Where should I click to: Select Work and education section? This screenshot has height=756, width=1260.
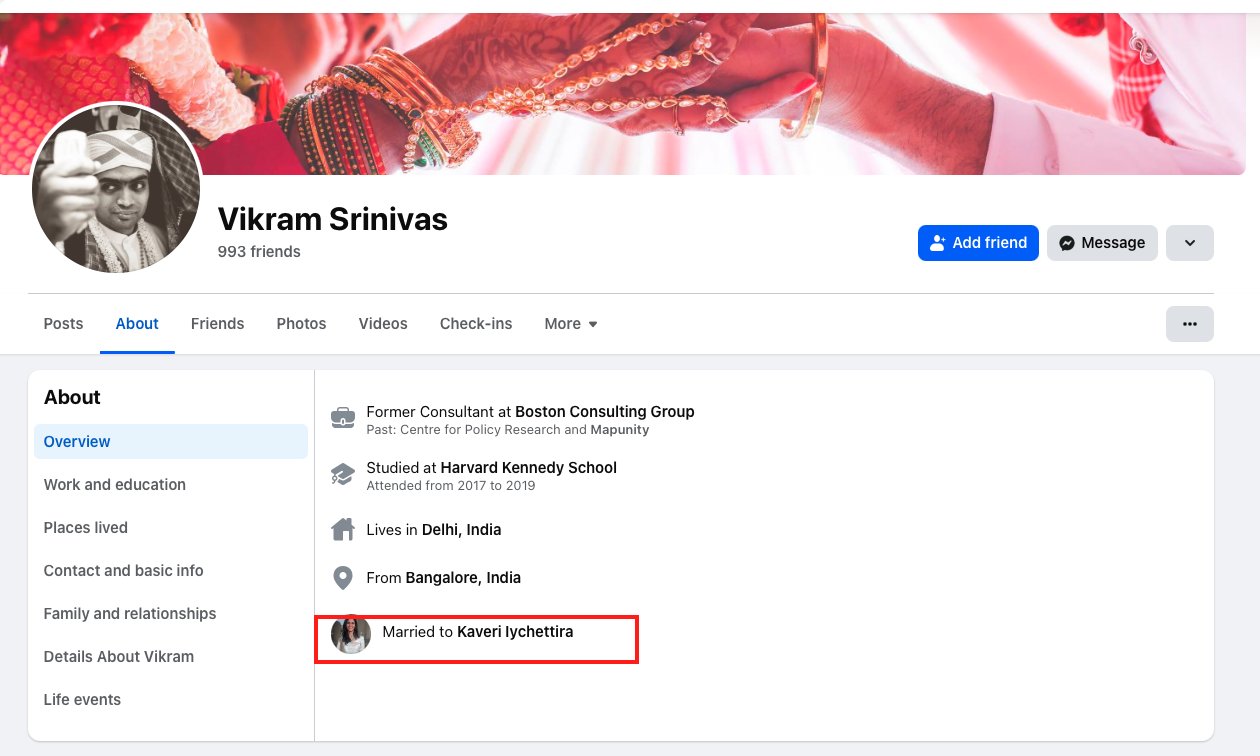tap(115, 485)
